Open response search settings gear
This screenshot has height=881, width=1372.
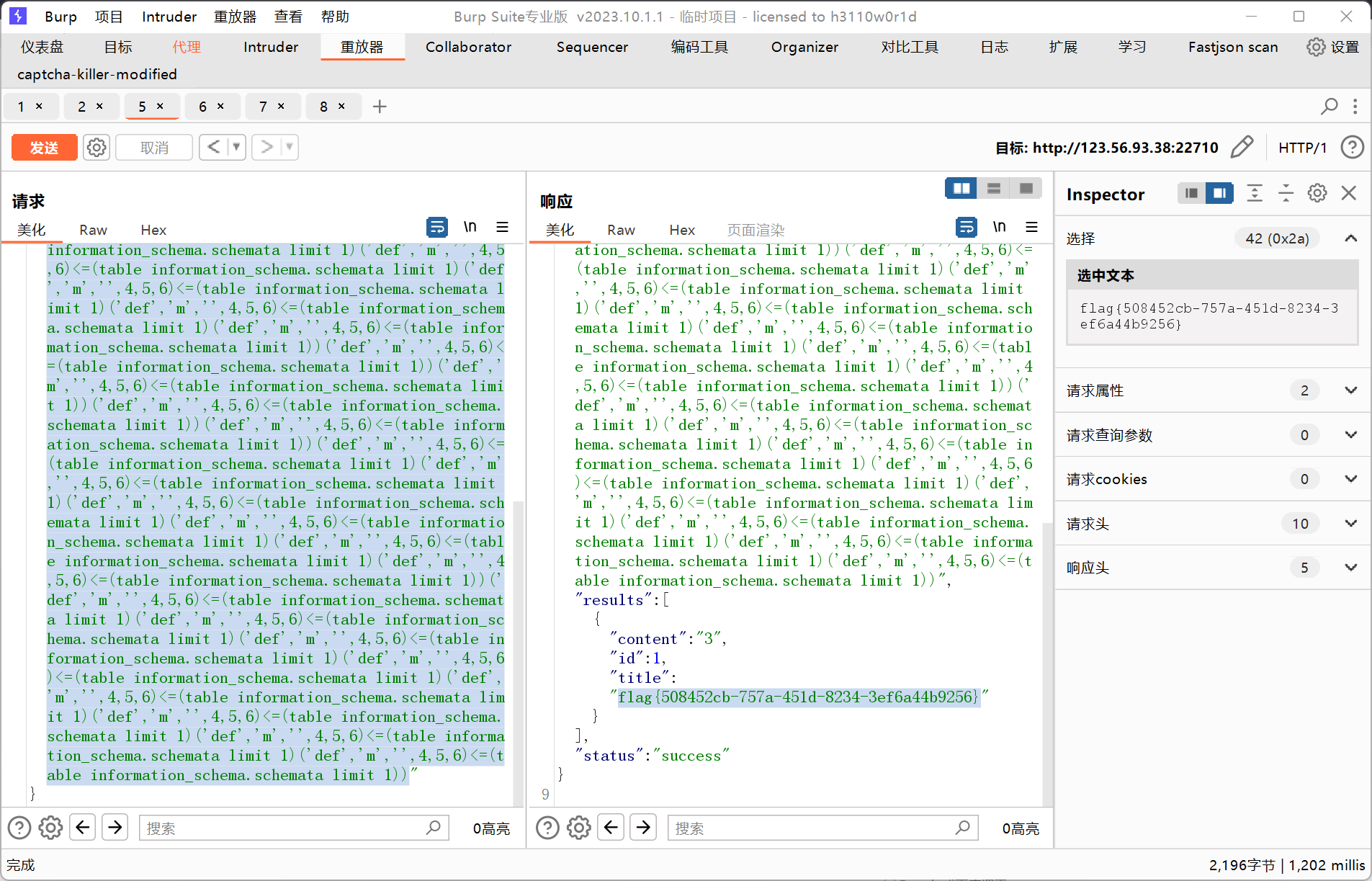(579, 828)
